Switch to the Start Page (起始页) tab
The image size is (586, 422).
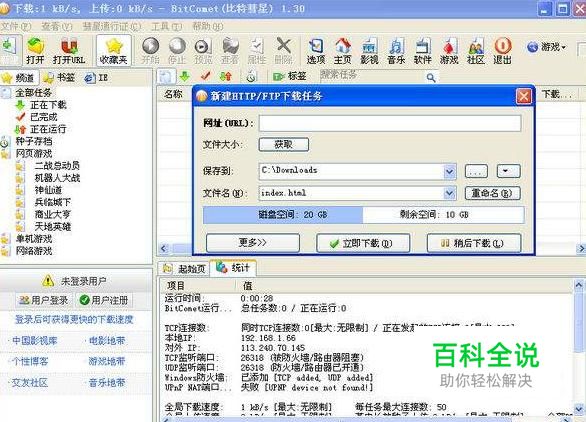(184, 268)
